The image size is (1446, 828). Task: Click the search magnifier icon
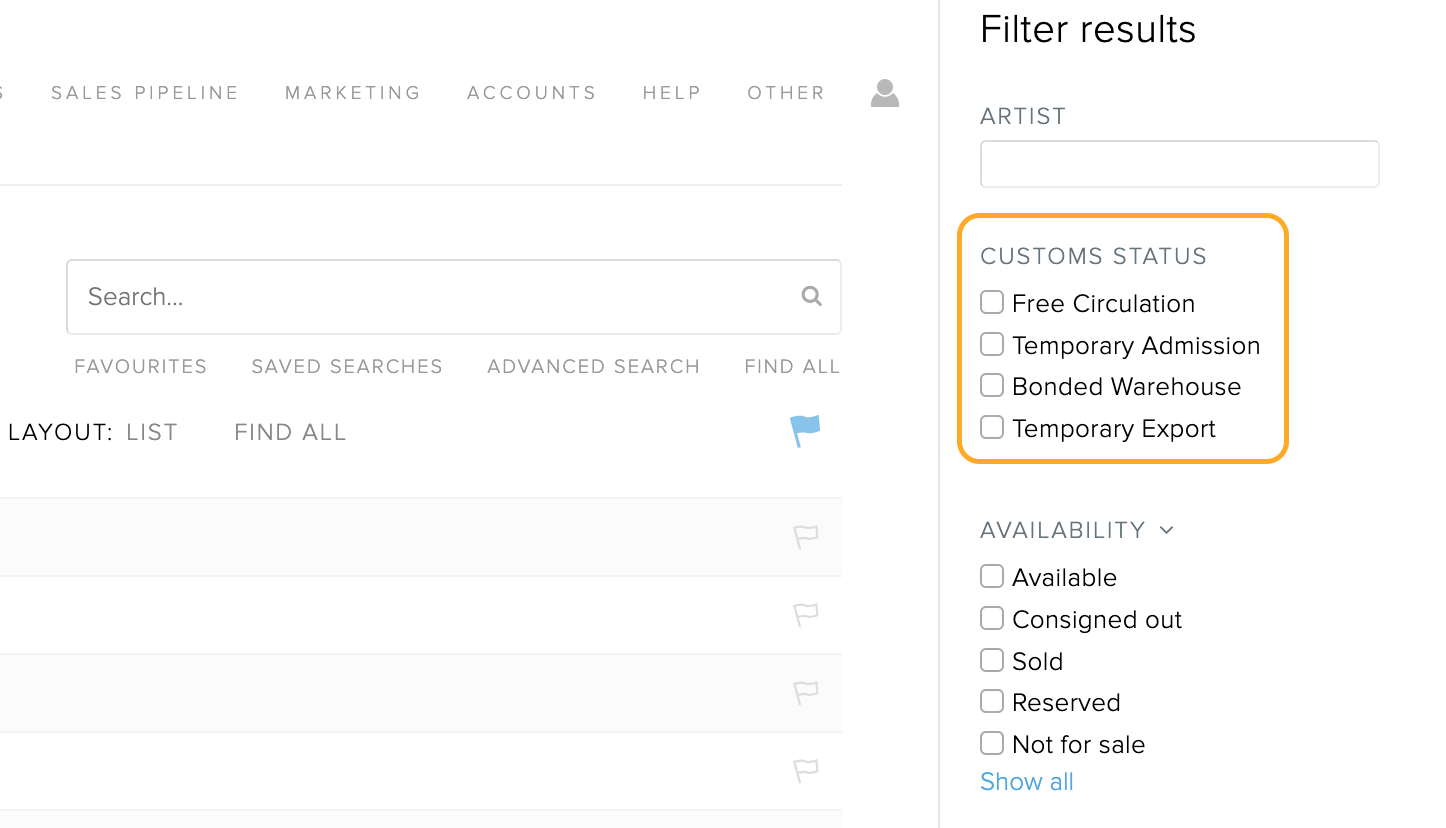[x=812, y=296]
